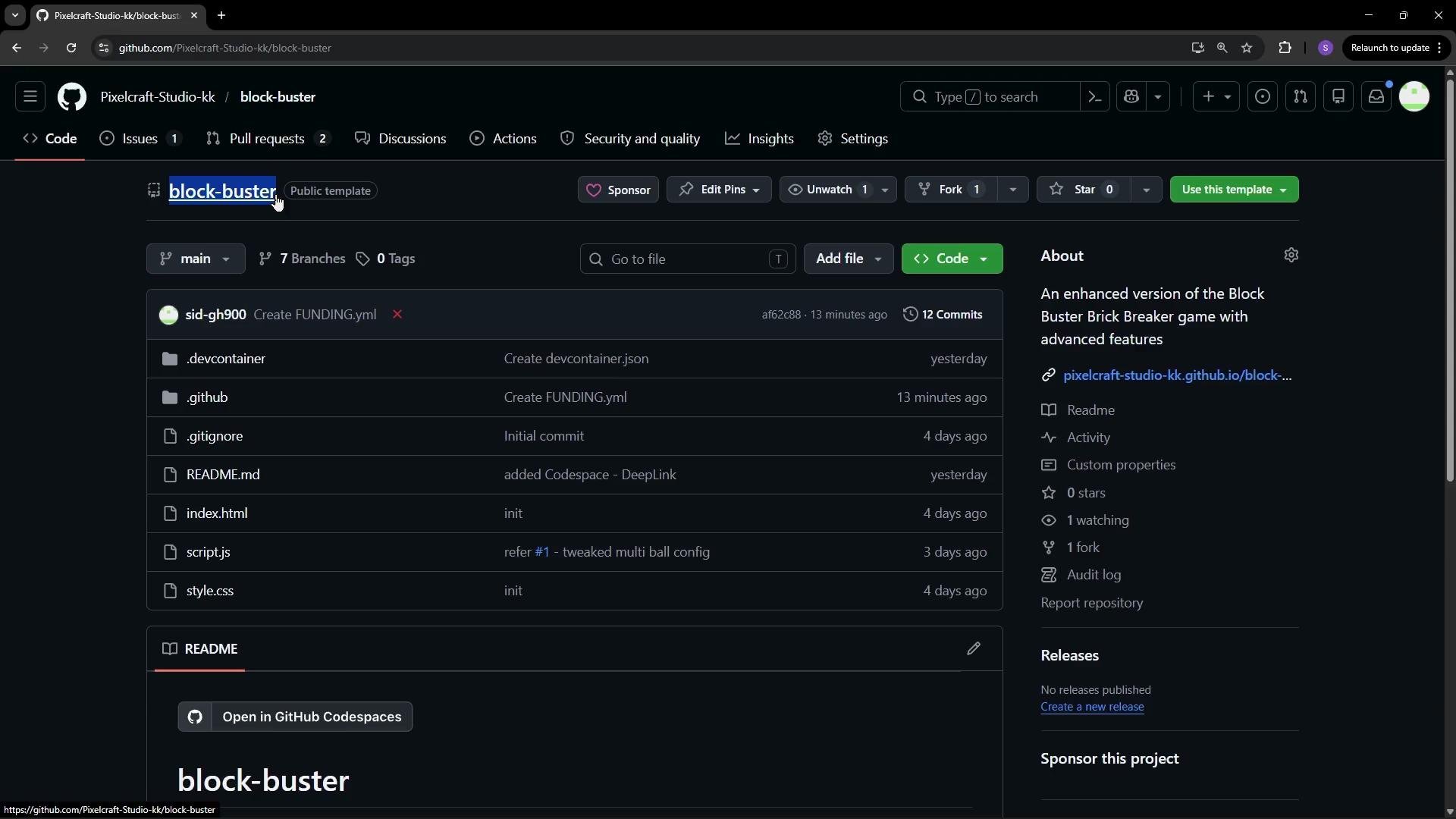
Task: Open the repository Settings tab
Action: tap(853, 139)
